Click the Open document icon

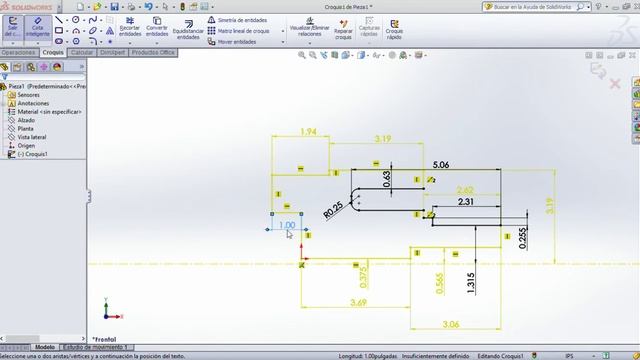tap(97, 7)
